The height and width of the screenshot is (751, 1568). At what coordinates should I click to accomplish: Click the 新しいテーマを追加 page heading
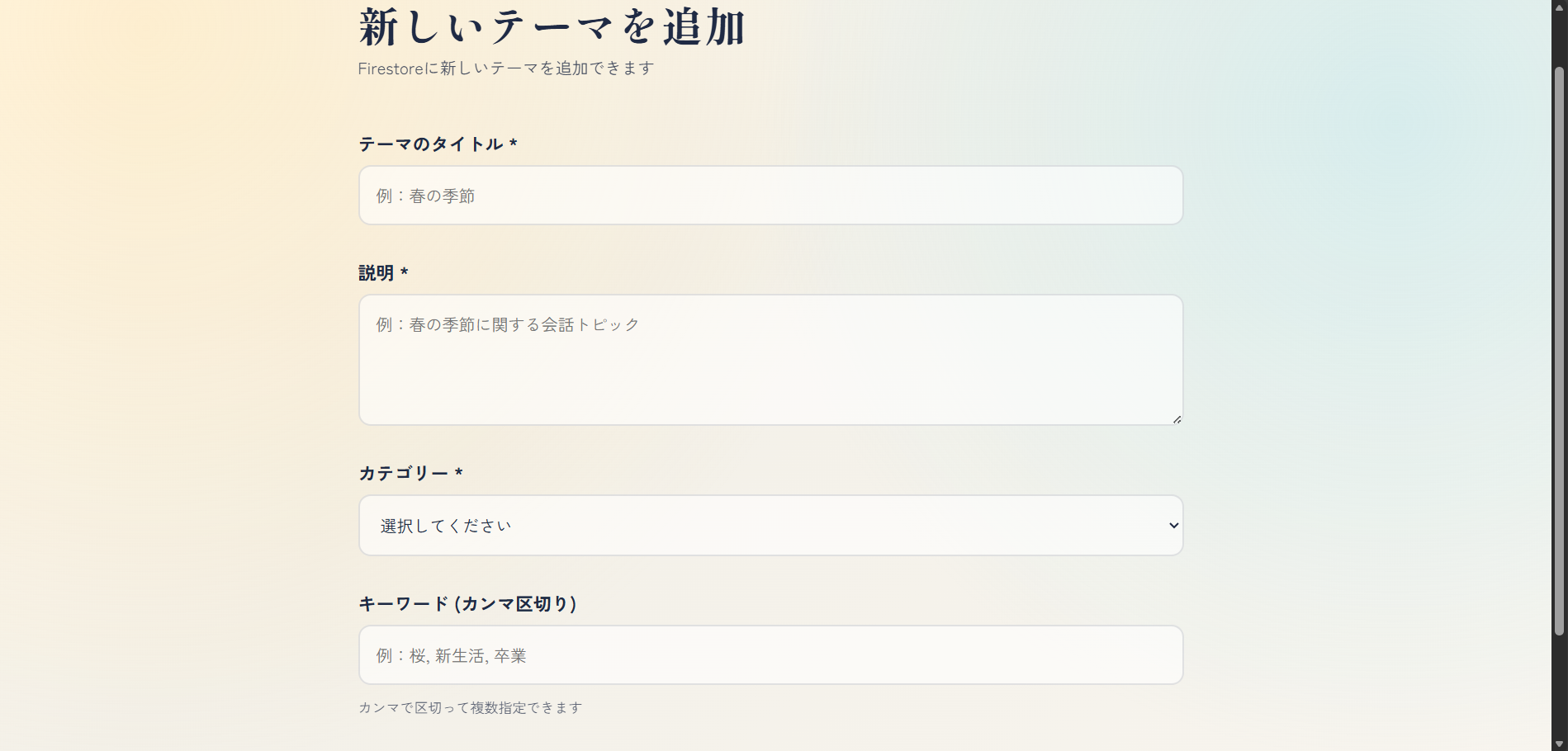tap(552, 27)
